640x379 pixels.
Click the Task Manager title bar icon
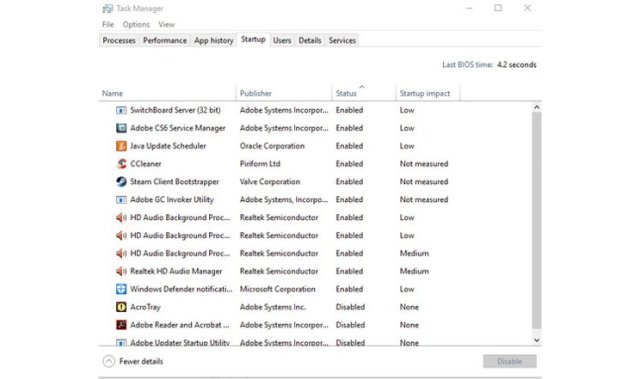click(x=107, y=9)
